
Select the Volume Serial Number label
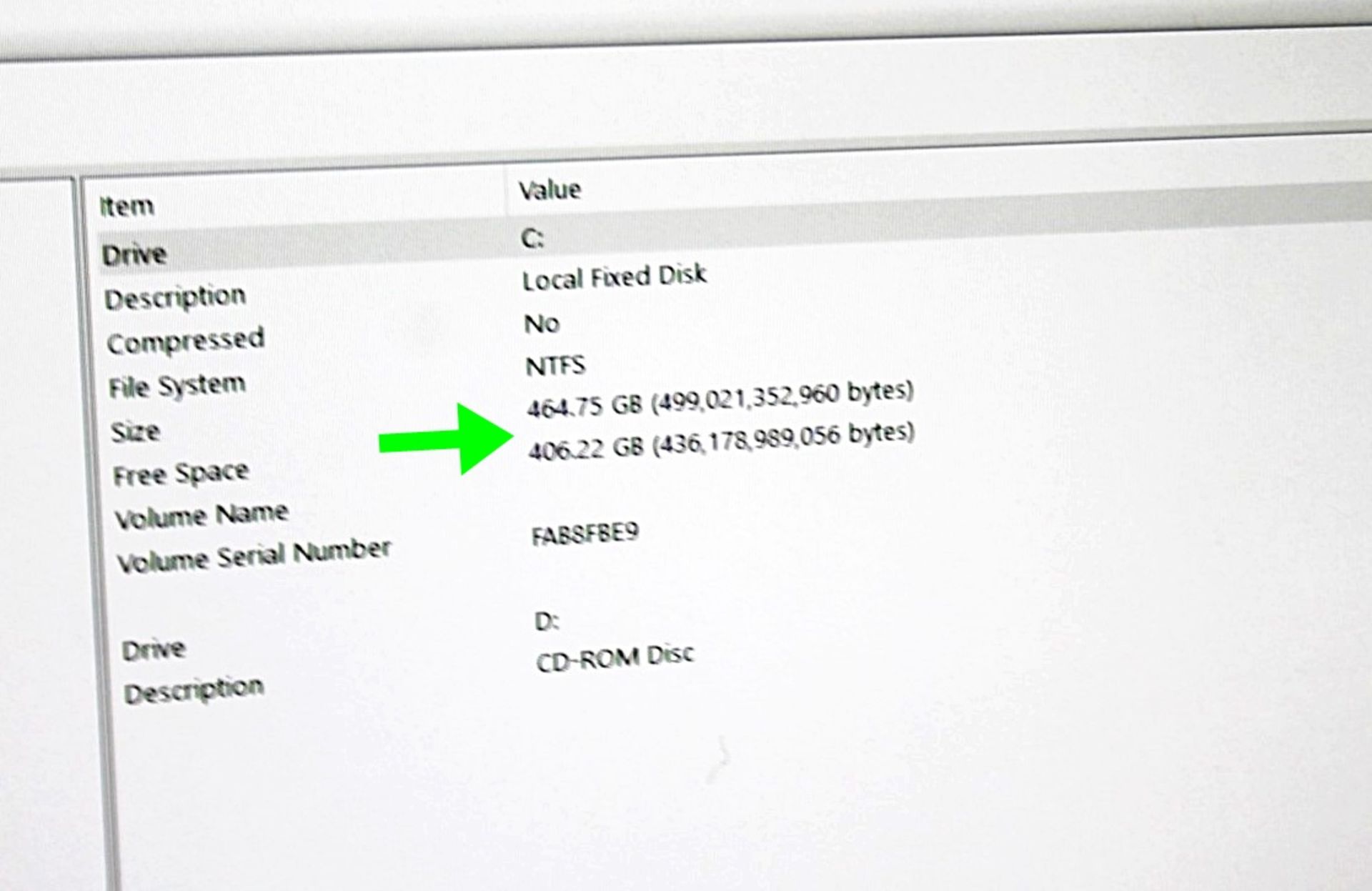click(x=254, y=556)
